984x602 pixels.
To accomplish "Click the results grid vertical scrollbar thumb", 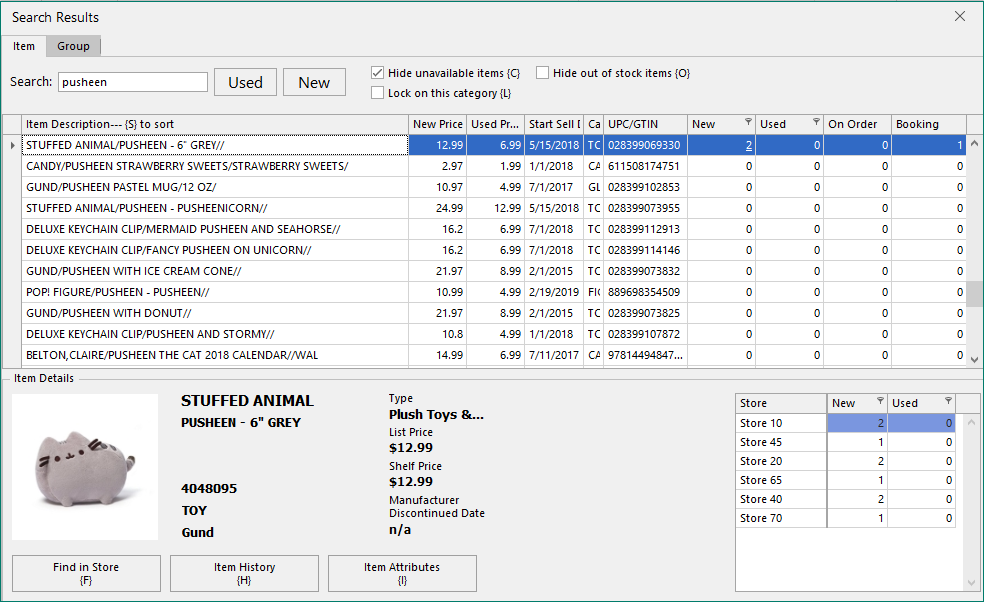I will pos(975,294).
